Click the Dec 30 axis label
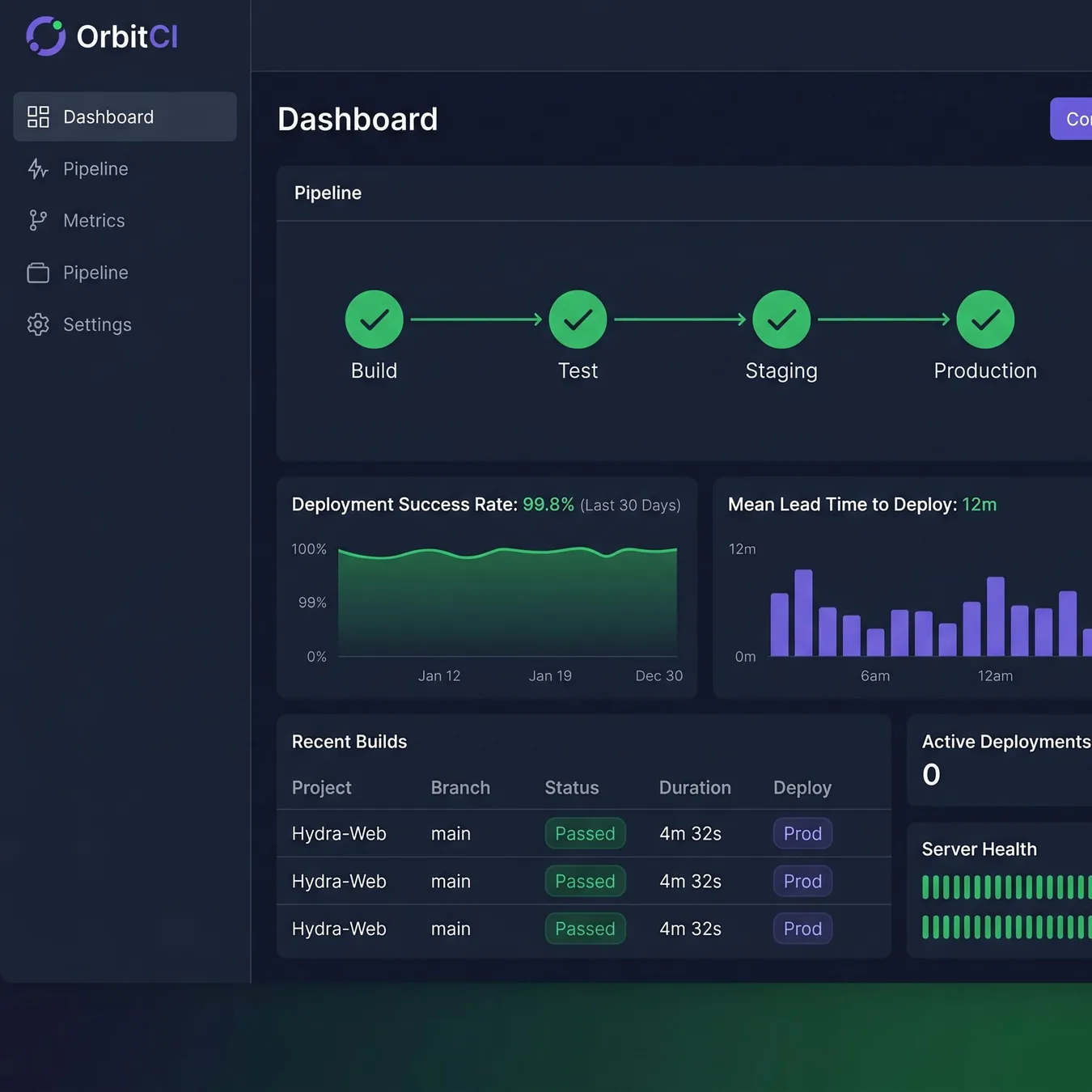 (659, 676)
